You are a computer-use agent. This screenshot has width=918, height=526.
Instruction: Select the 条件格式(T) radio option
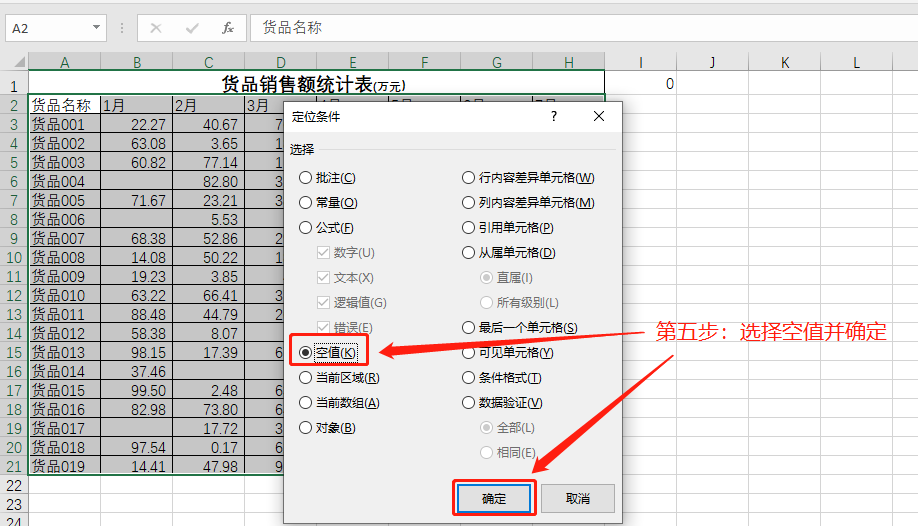tap(502, 378)
